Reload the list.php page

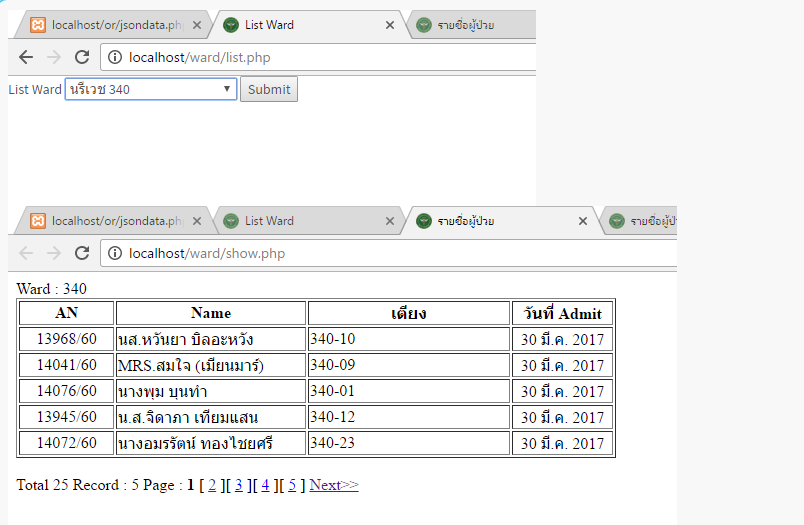(82, 57)
